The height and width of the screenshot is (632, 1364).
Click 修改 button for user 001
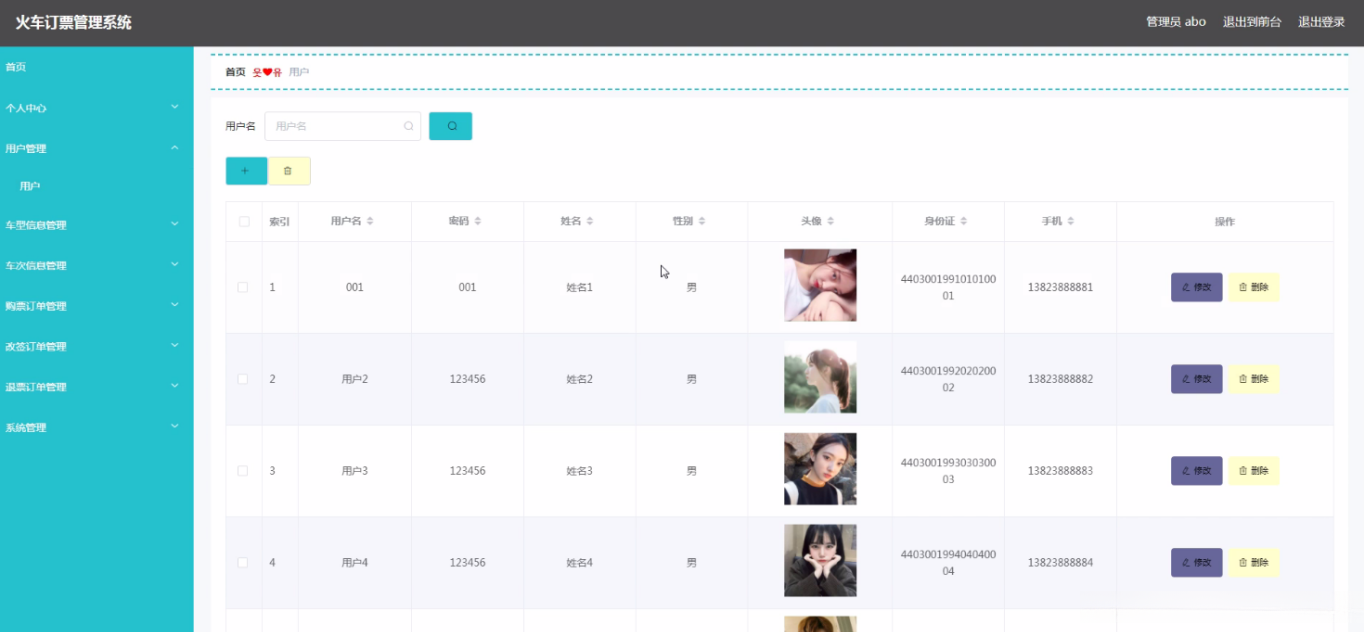1196,287
